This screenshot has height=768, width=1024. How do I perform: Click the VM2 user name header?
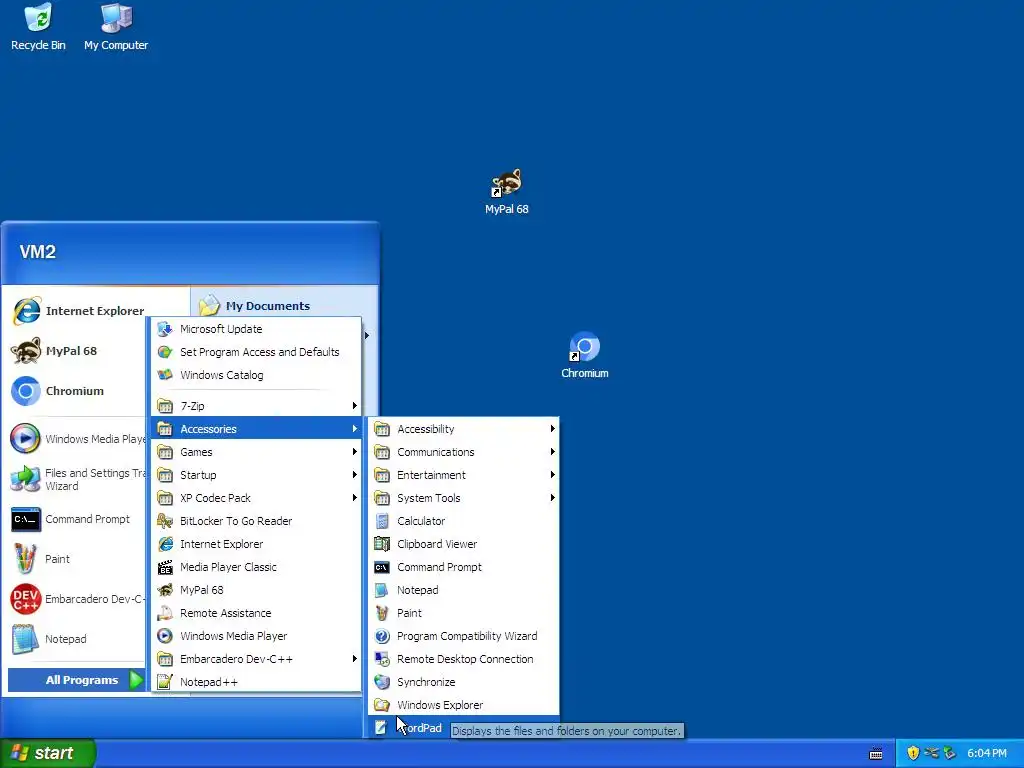pyautogui.click(x=38, y=252)
